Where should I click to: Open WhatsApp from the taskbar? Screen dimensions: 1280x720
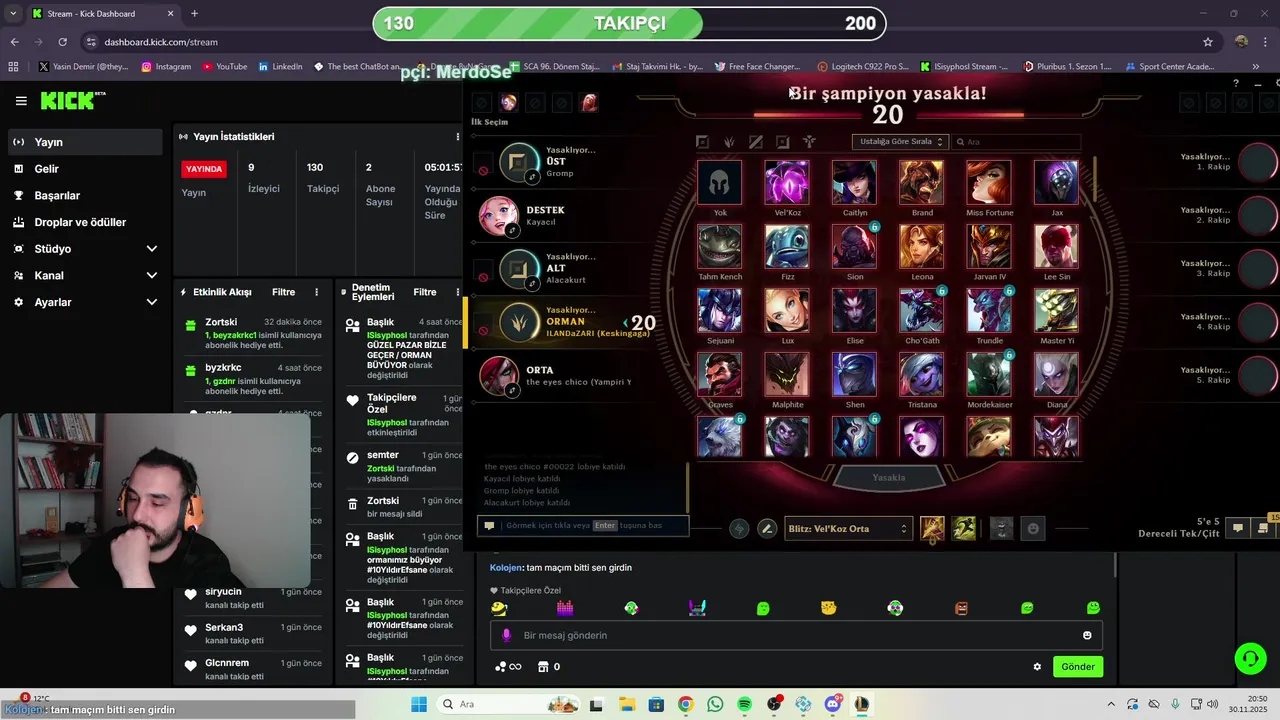click(714, 704)
